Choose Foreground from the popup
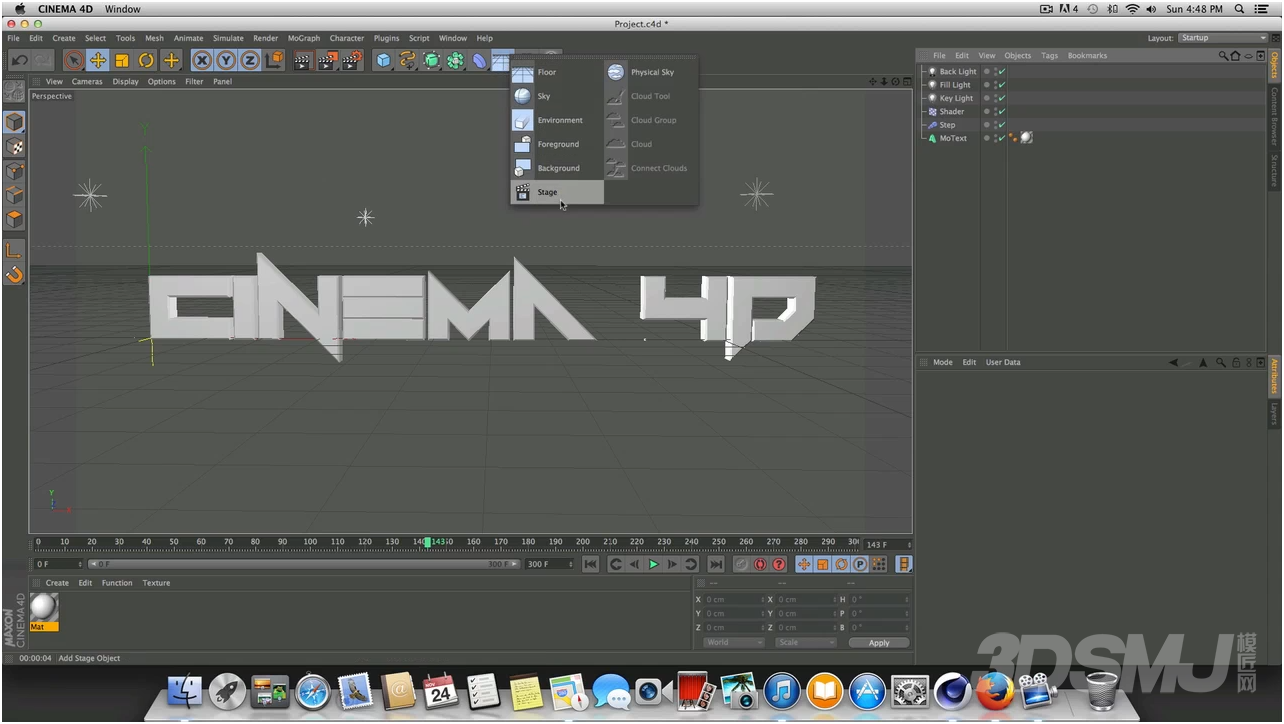The image size is (1284, 724). pyautogui.click(x=557, y=144)
